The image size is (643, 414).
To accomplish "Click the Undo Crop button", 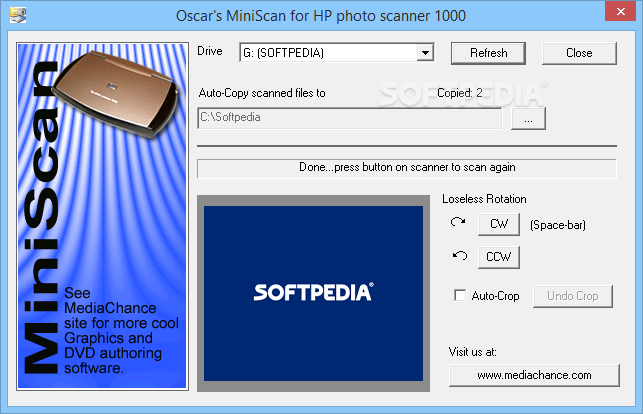I will click(572, 296).
